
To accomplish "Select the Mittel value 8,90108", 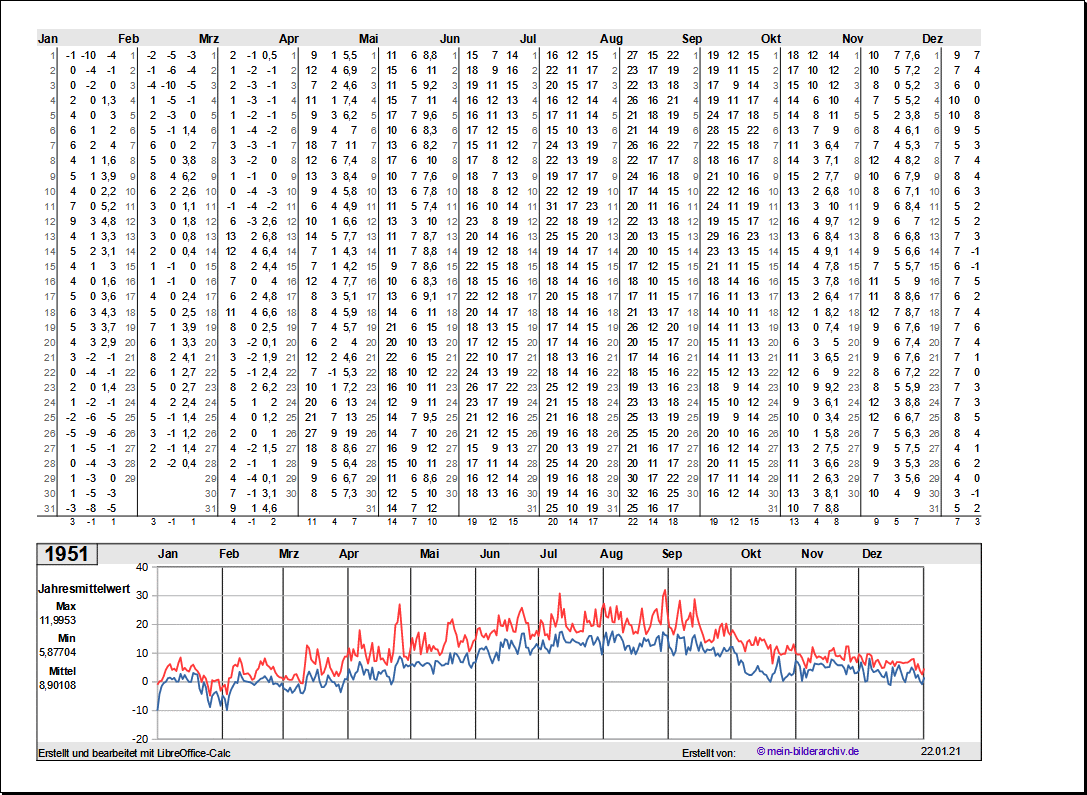I will [x=57, y=685].
